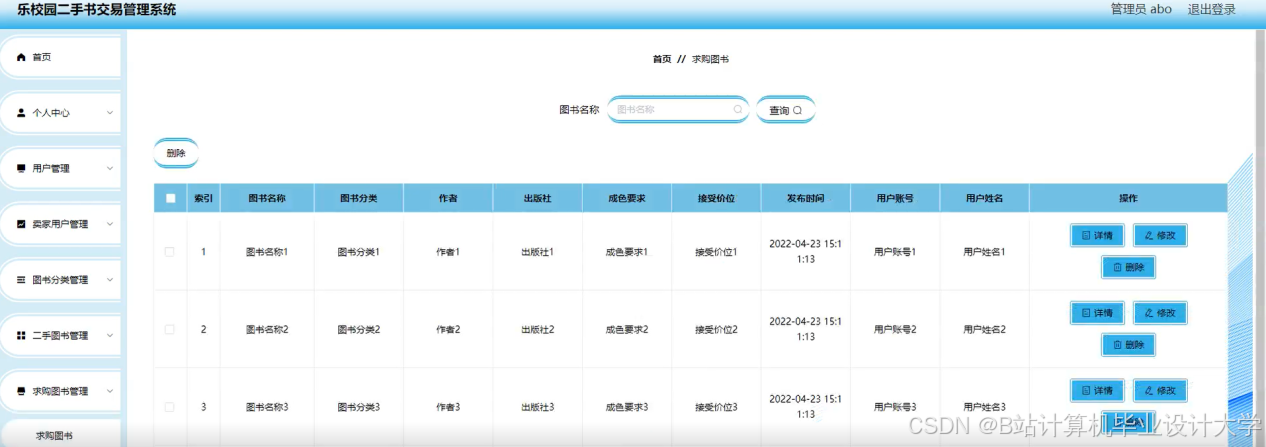Click the cell 作者2
The image size is (1266, 447).
click(448, 329)
